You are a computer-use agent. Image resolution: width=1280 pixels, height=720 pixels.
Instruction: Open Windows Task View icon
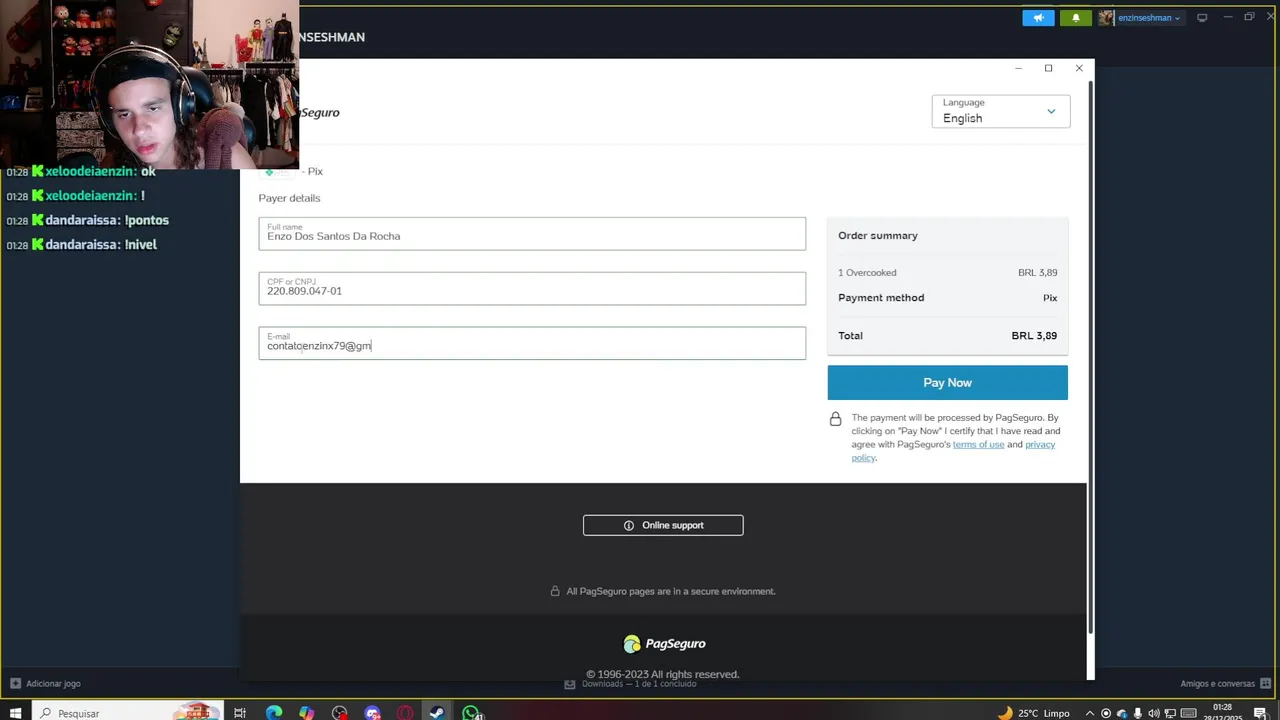[x=240, y=713]
